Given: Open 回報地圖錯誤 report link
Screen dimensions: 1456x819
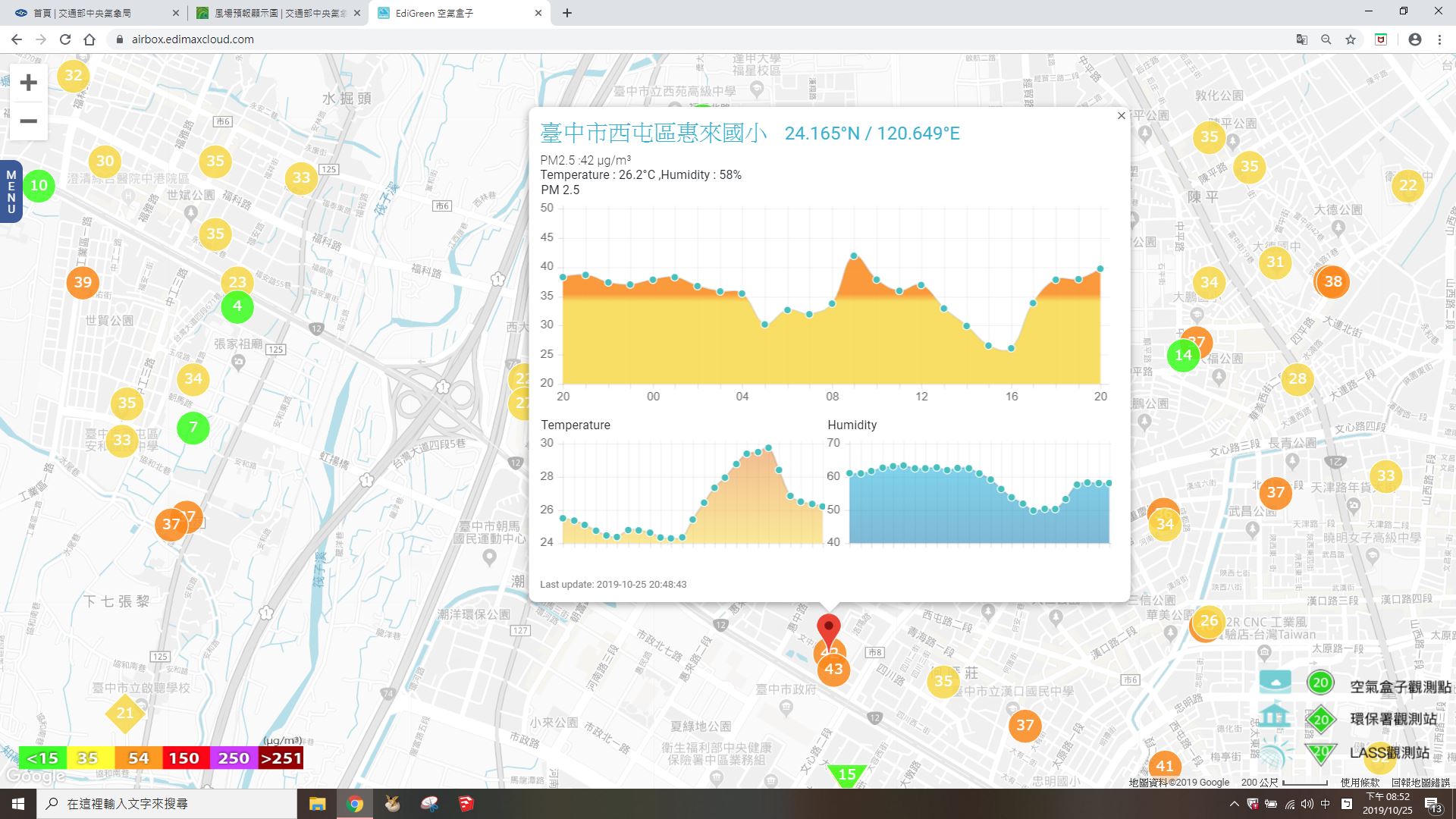Looking at the screenshot, I should pos(1420,782).
